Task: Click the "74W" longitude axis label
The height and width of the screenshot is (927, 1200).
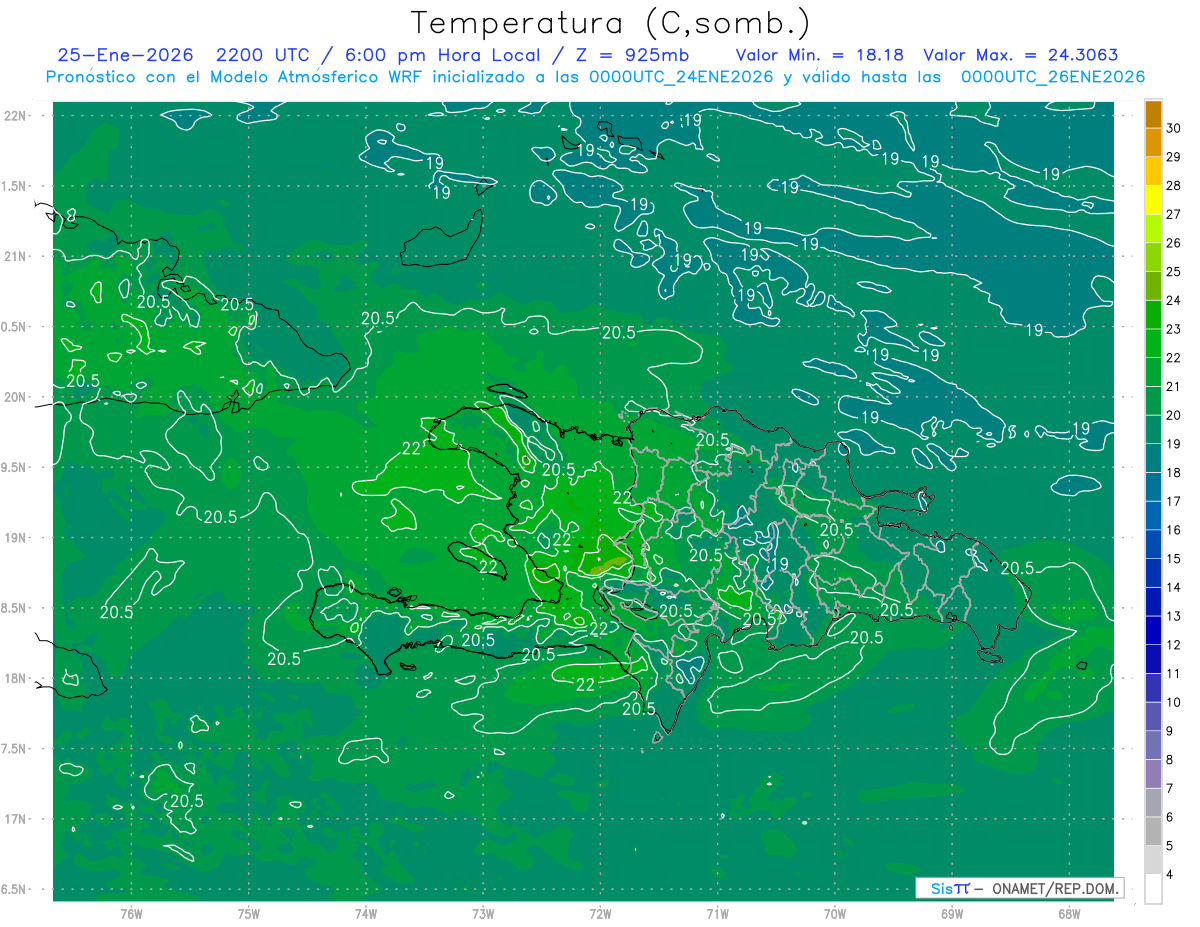Action: coord(366,914)
